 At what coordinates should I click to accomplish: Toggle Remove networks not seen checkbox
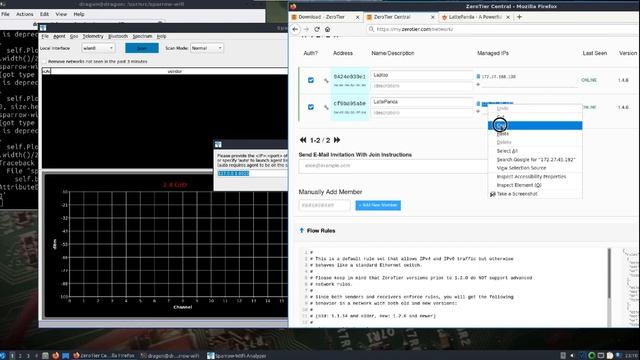[44, 62]
